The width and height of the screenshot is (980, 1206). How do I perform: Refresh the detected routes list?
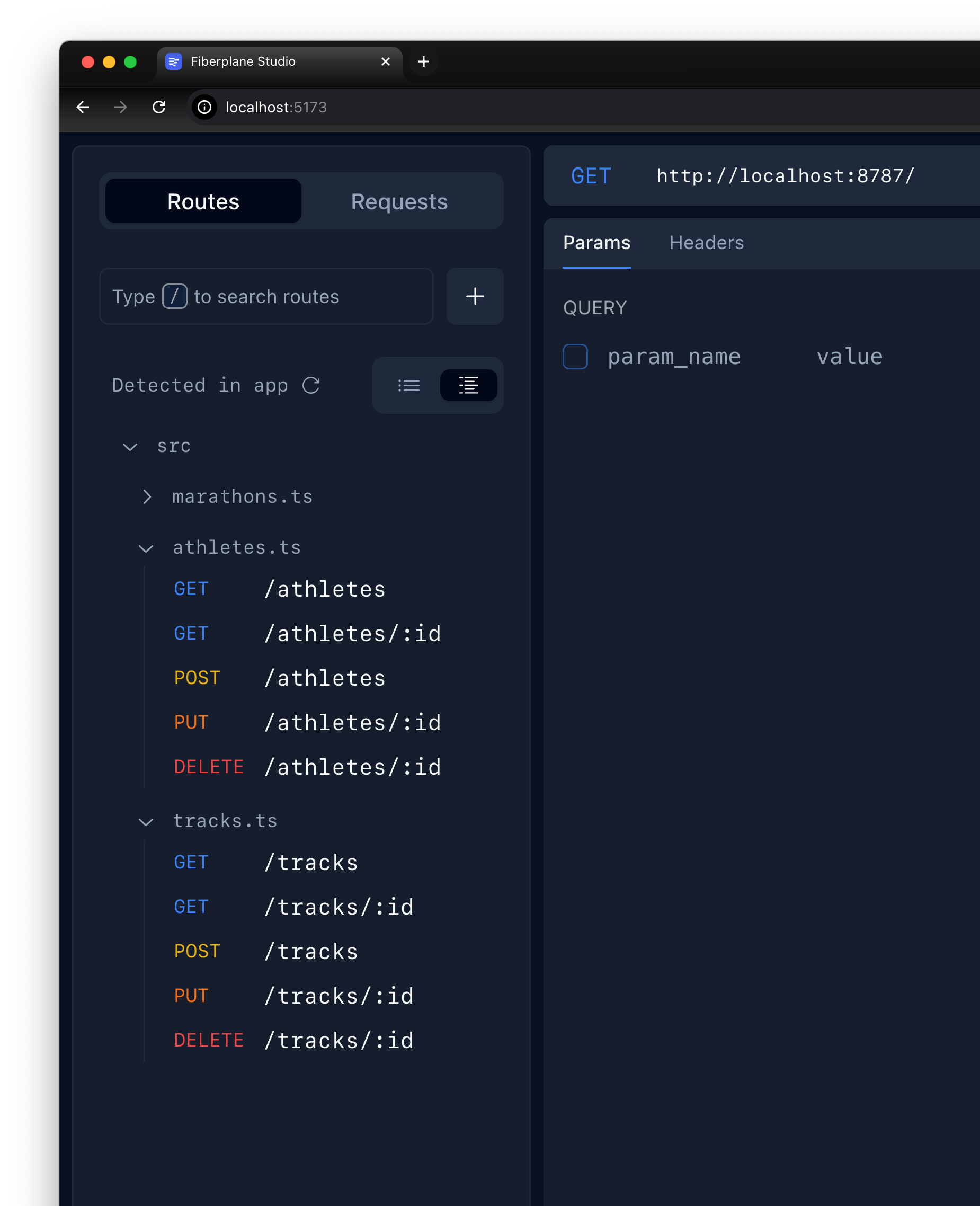point(311,385)
